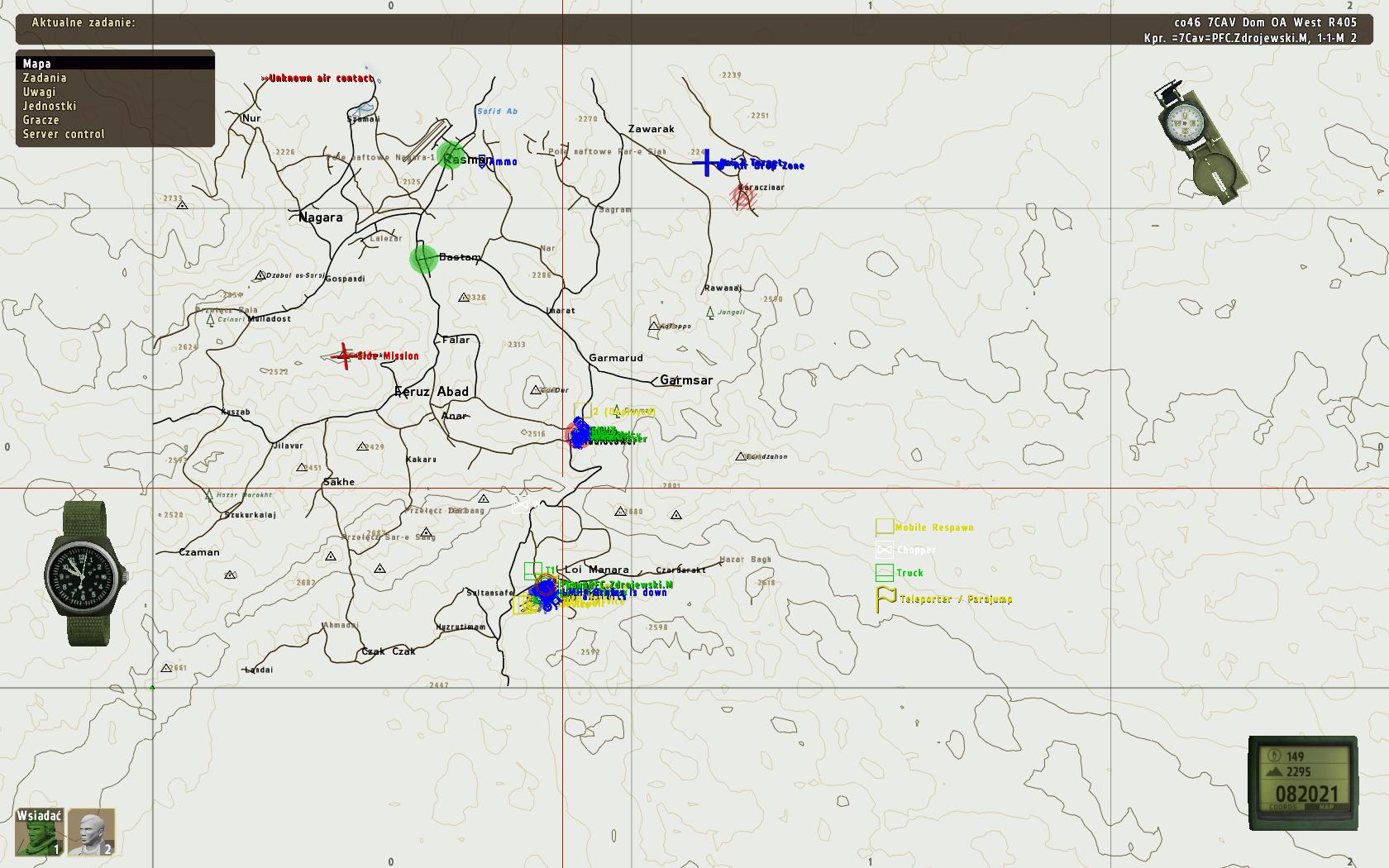Viewport: 1389px width, 868px height.
Task: Click the Garmsar town label
Action: click(x=686, y=380)
